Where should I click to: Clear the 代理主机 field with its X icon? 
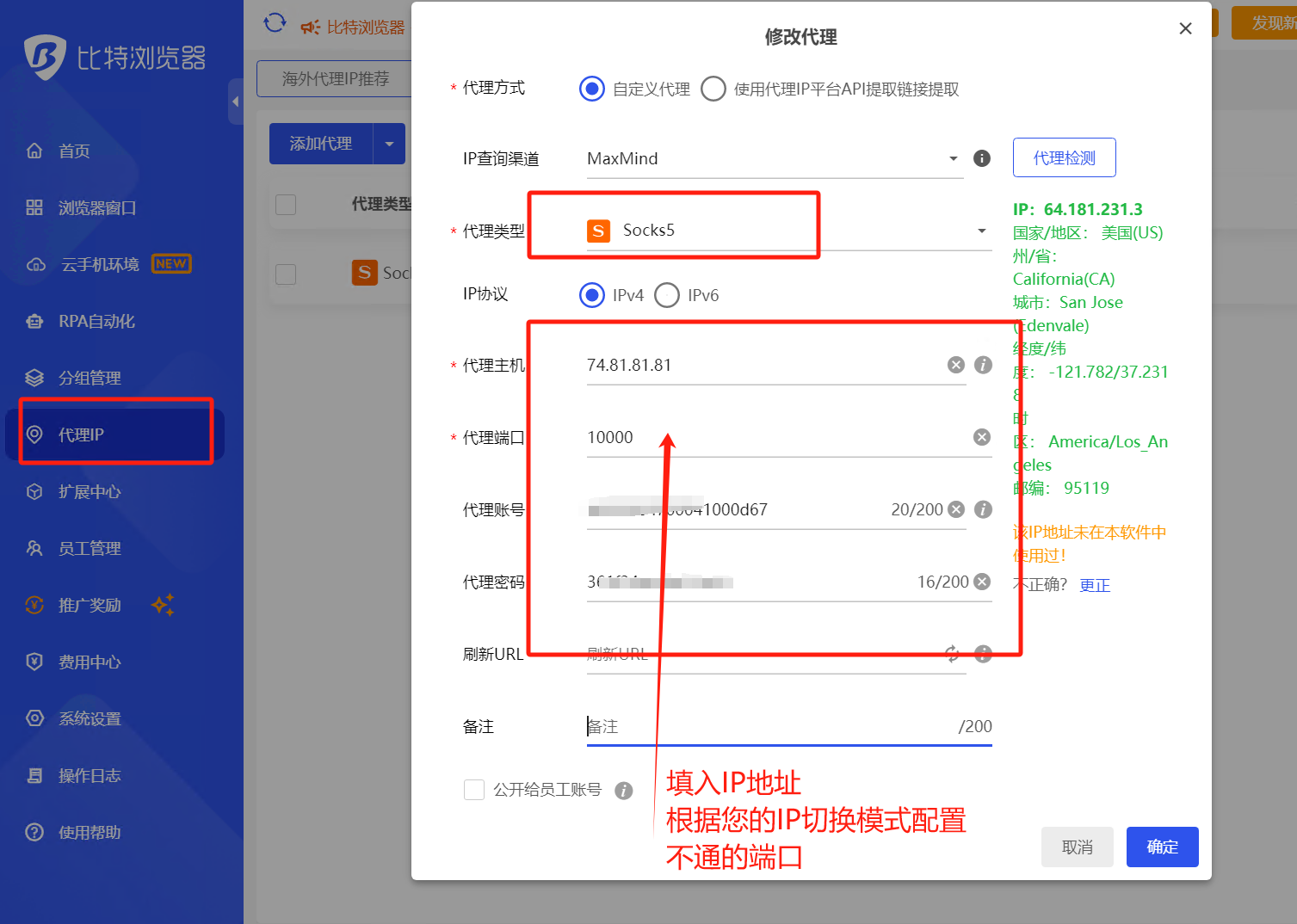coord(955,365)
